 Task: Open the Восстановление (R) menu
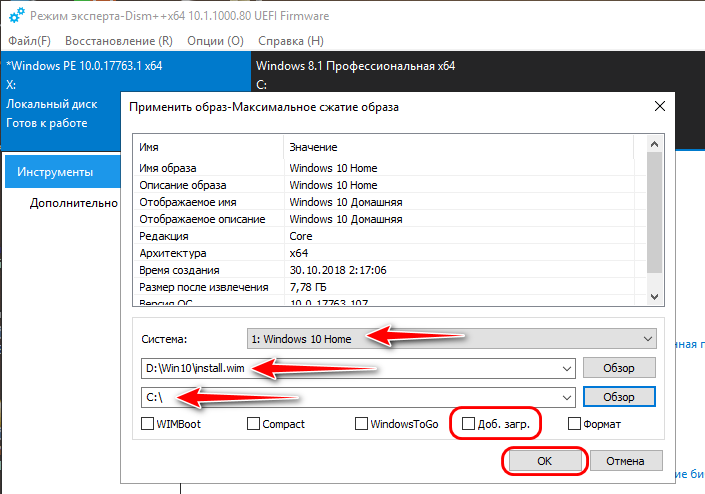click(119, 41)
